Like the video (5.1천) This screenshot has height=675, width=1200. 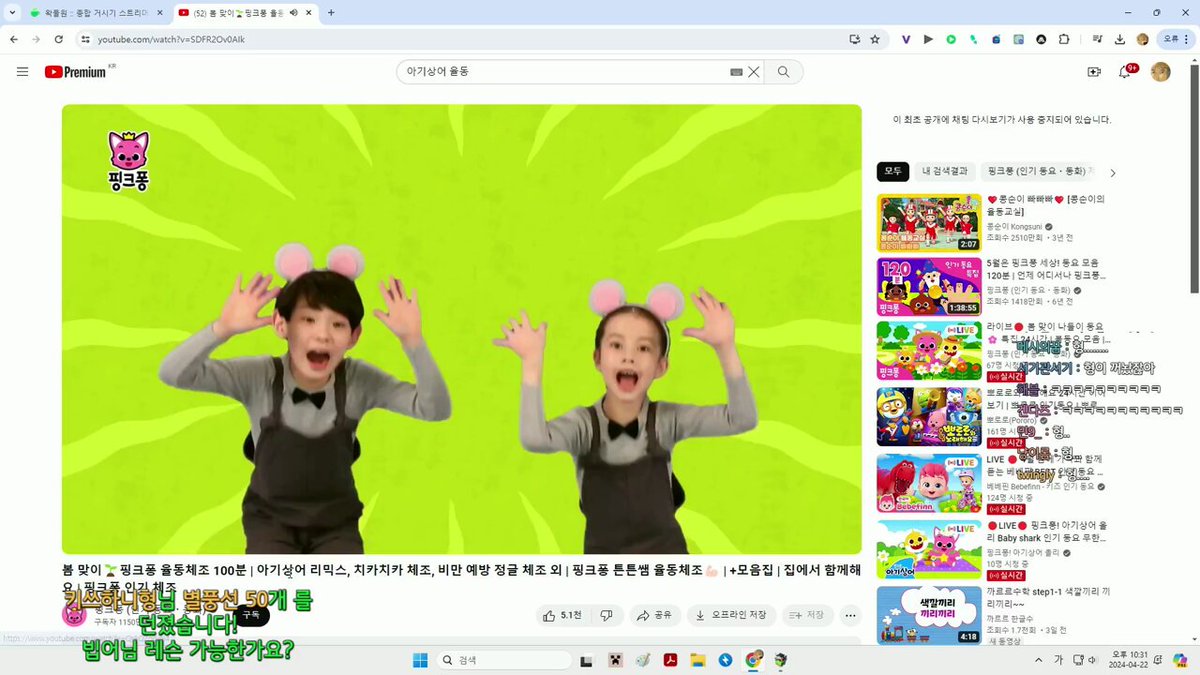pyautogui.click(x=562, y=615)
